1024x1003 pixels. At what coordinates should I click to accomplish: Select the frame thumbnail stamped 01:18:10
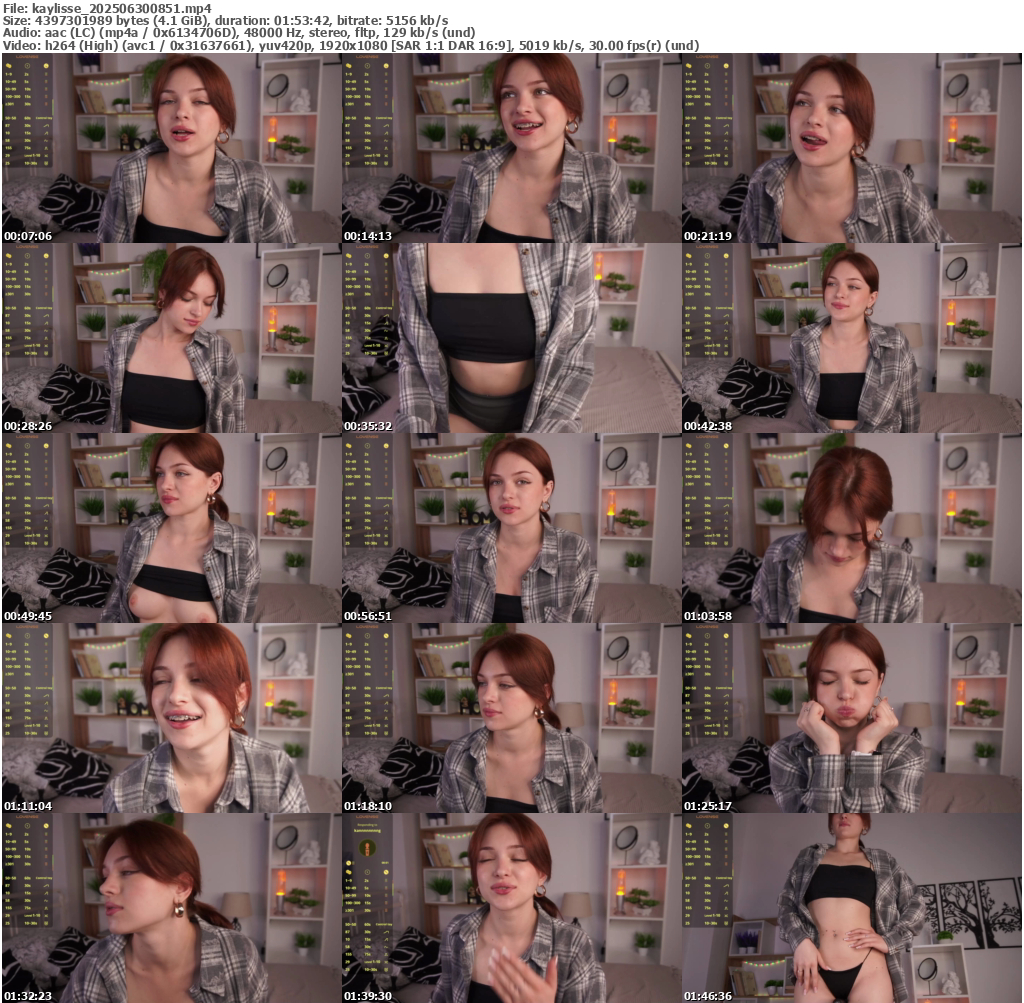(x=511, y=718)
